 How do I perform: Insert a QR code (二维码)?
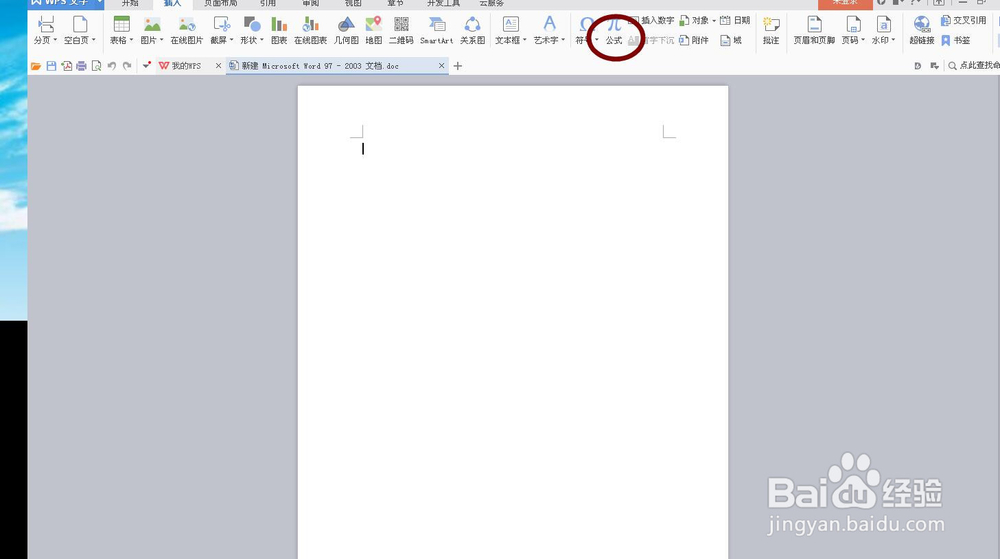pos(401,31)
